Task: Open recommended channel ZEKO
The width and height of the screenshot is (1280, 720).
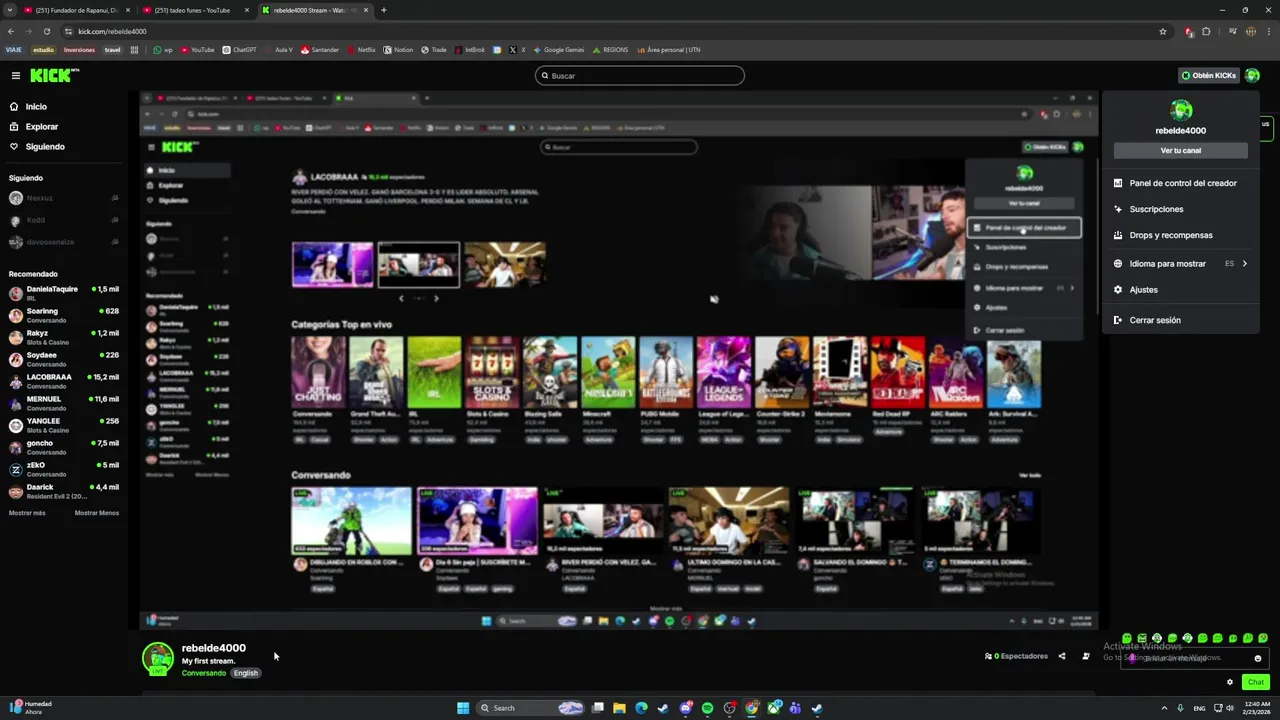Action: point(64,469)
